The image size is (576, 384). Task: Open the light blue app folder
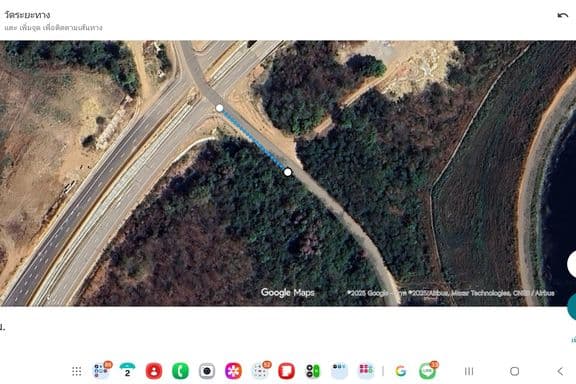tap(339, 371)
